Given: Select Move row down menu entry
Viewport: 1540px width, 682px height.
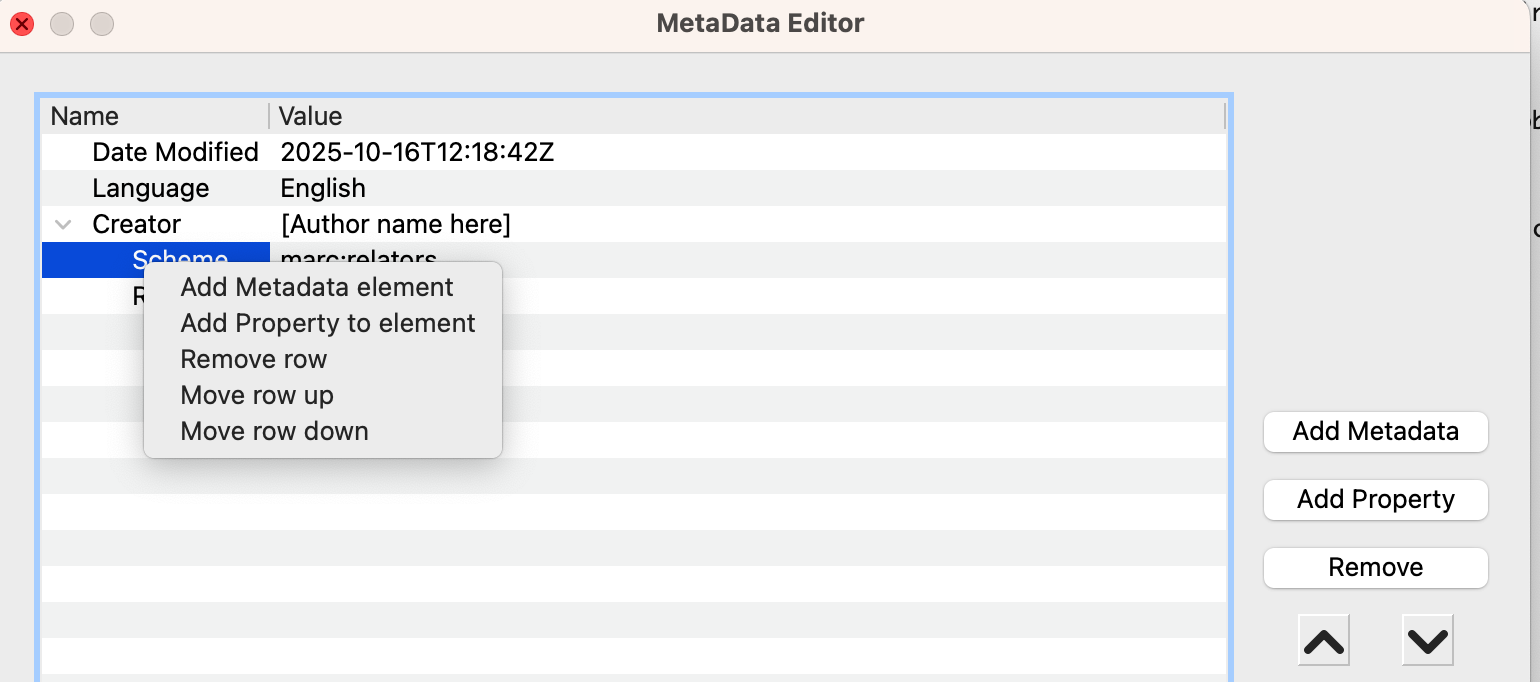Looking at the screenshot, I should [x=274, y=432].
